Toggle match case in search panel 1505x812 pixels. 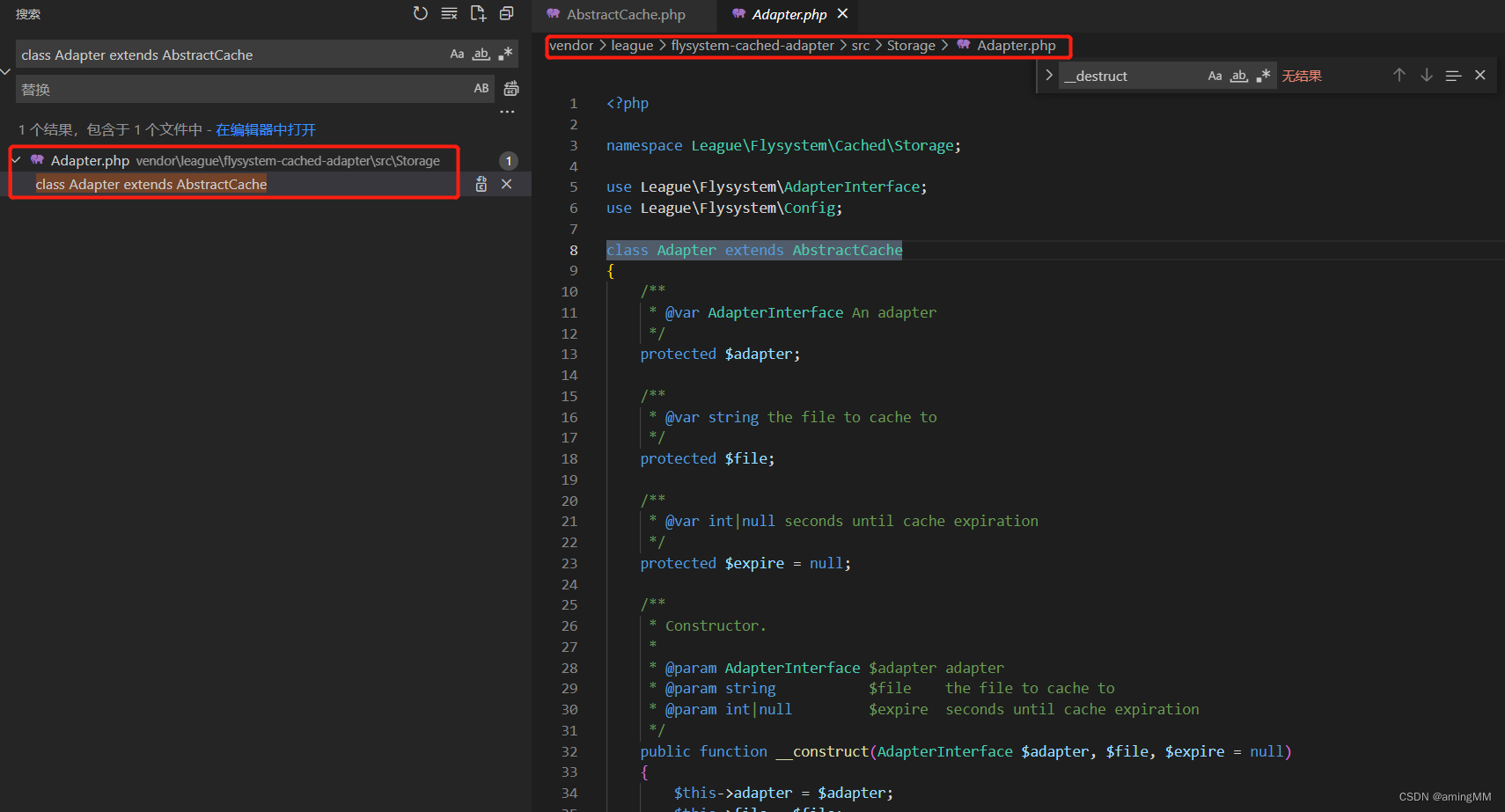457,55
